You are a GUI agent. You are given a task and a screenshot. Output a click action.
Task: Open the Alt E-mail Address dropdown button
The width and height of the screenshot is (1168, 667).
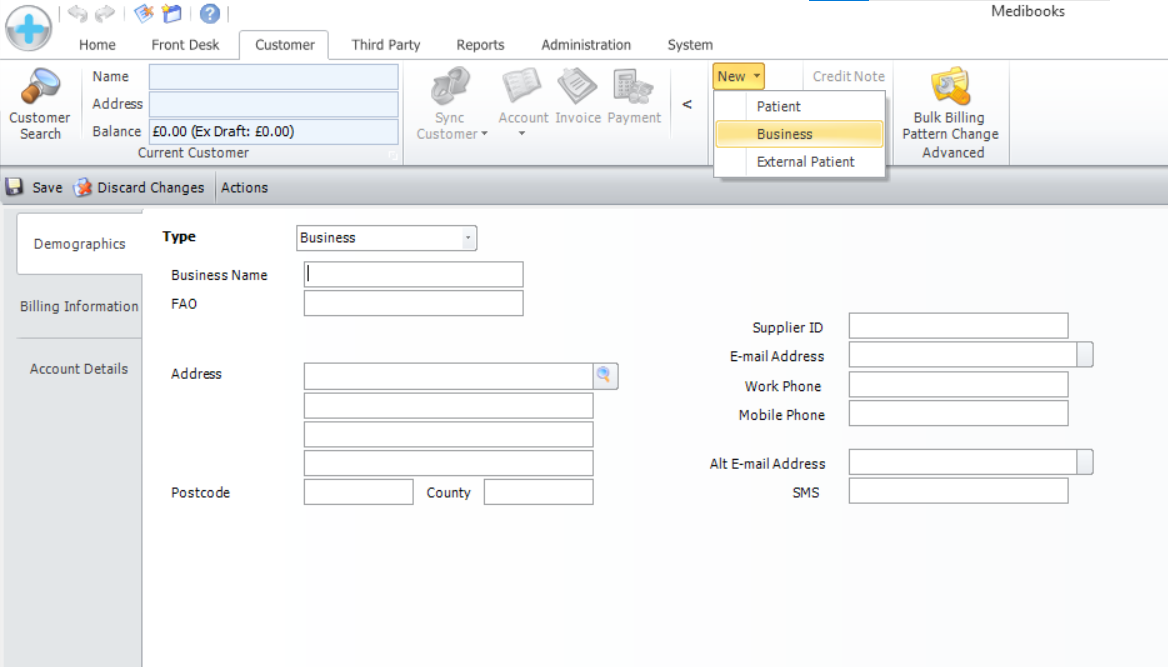[x=1084, y=462]
